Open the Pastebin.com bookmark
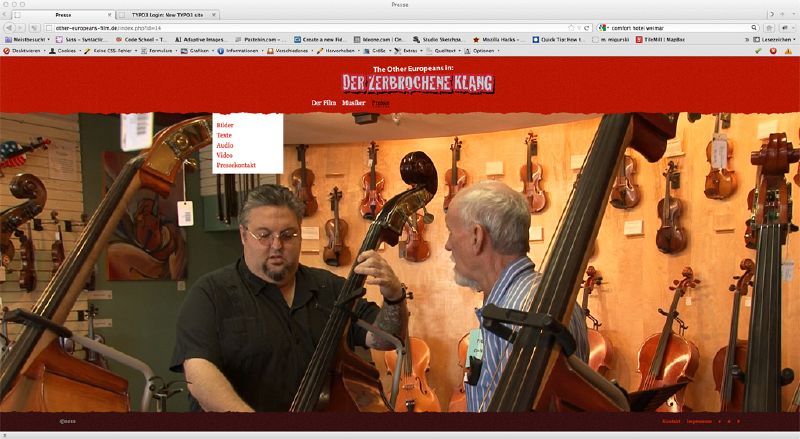800x439 pixels. point(259,39)
